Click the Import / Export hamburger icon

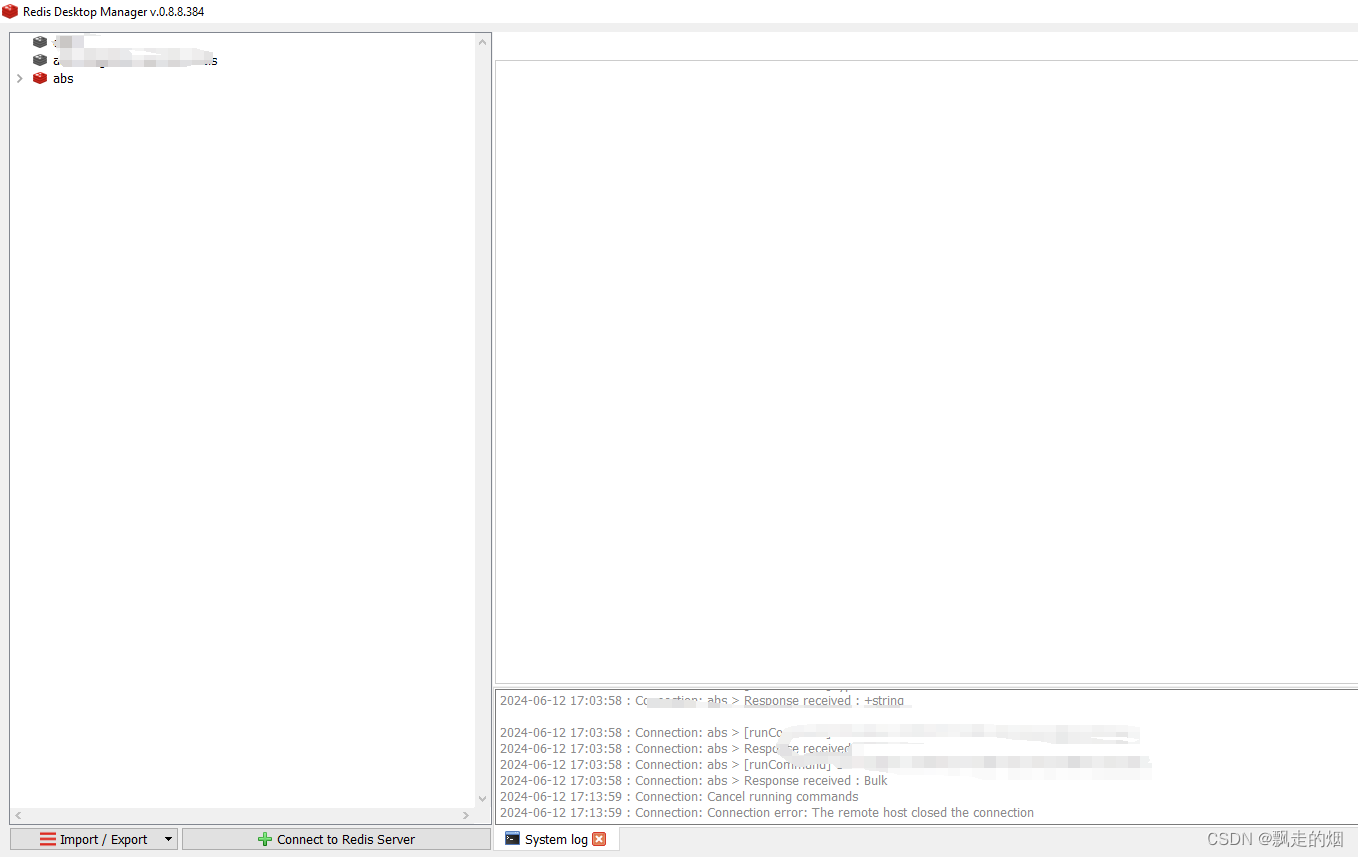pyautogui.click(x=48, y=839)
